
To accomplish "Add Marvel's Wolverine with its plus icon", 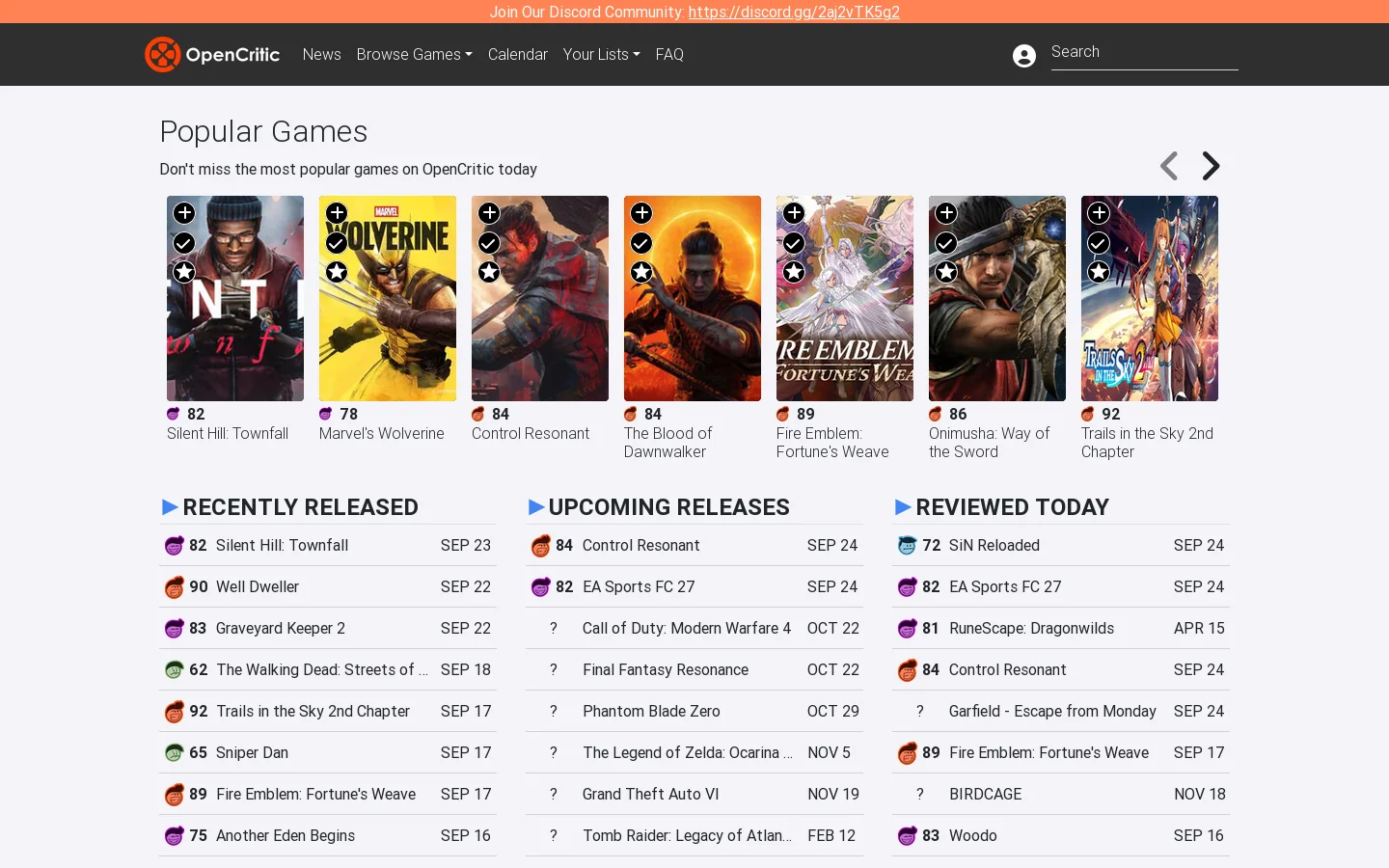I will click(337, 213).
